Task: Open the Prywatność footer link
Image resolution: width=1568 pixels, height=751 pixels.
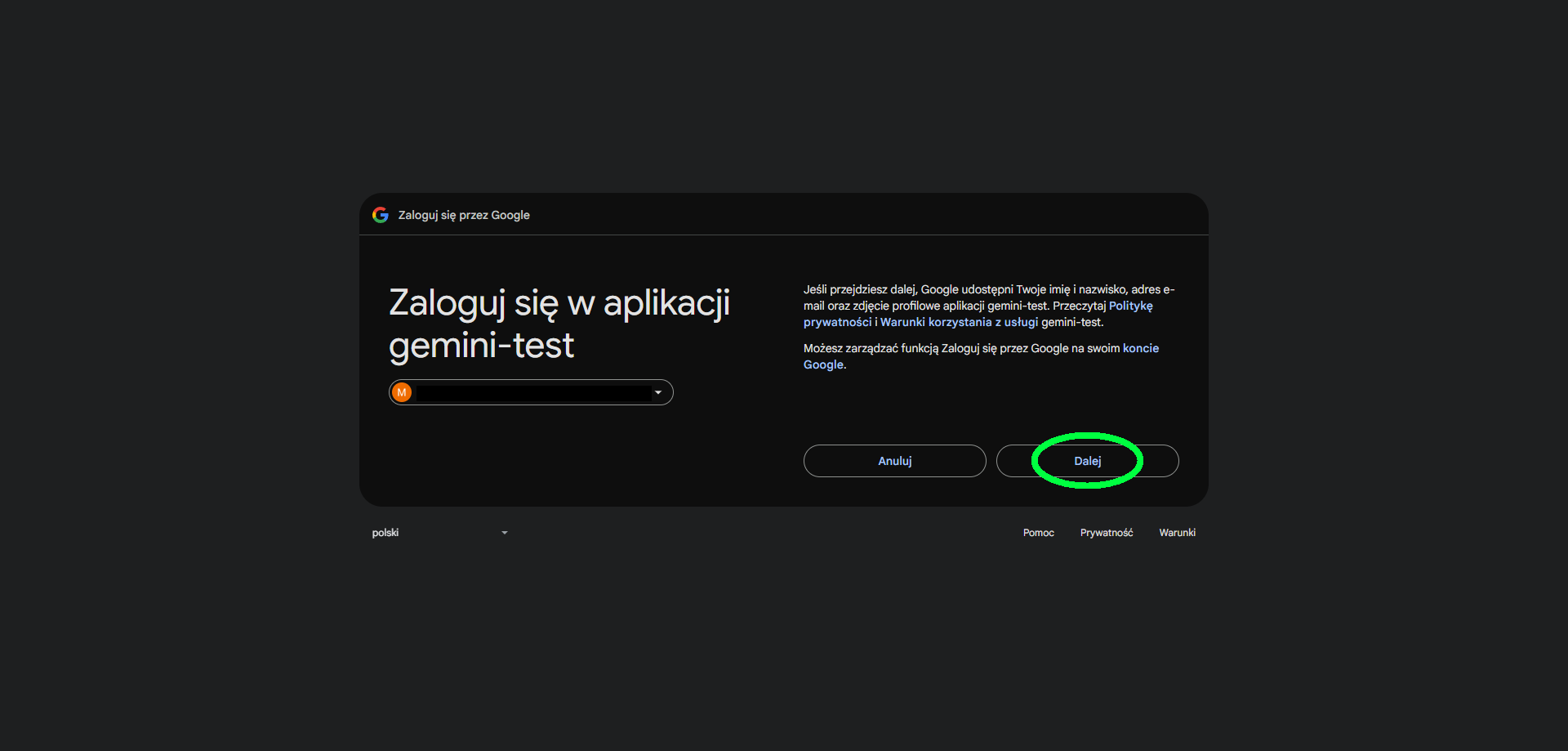Action: 1107,533
